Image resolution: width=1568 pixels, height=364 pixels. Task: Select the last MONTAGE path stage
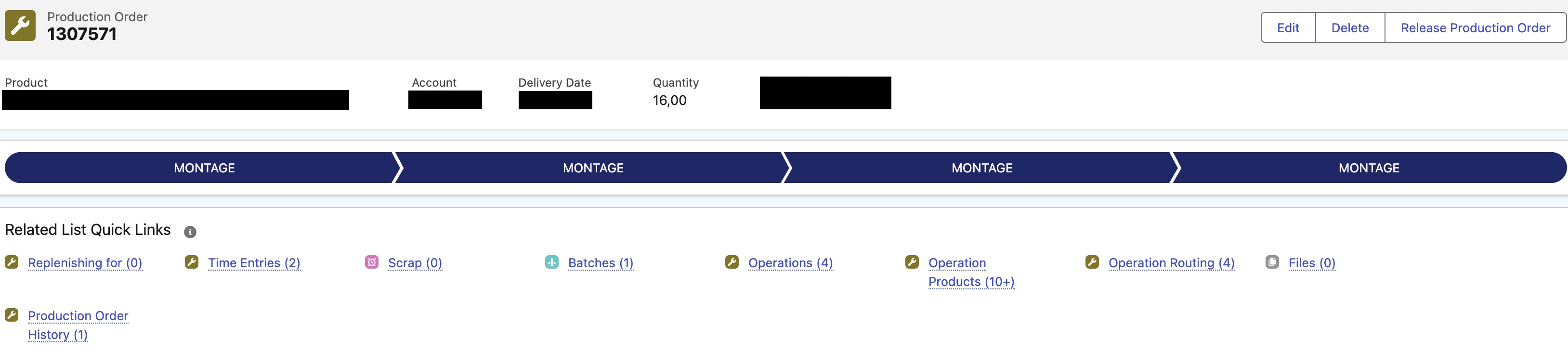coord(1368,168)
